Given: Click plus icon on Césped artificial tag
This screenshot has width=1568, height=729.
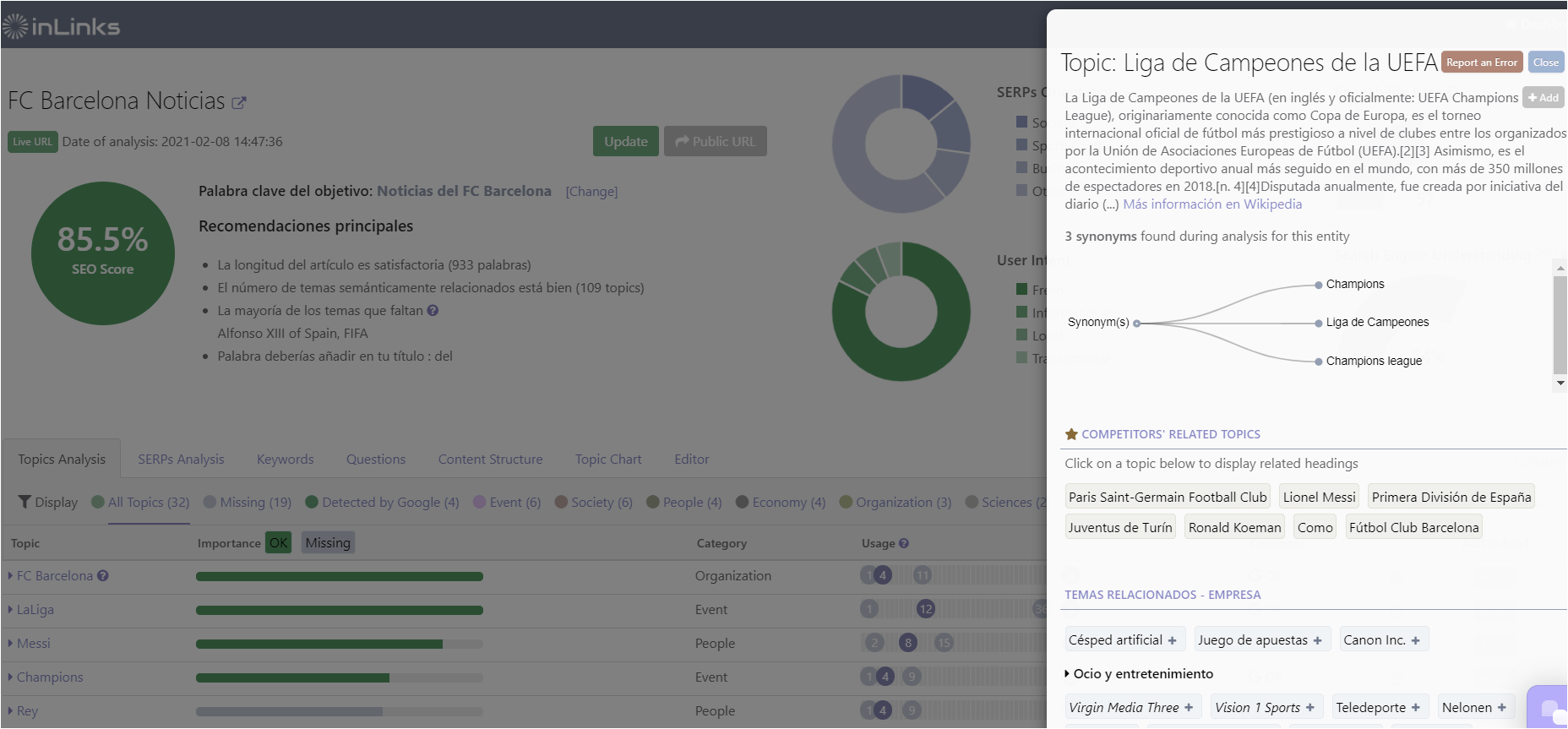Looking at the screenshot, I should tap(1172, 640).
